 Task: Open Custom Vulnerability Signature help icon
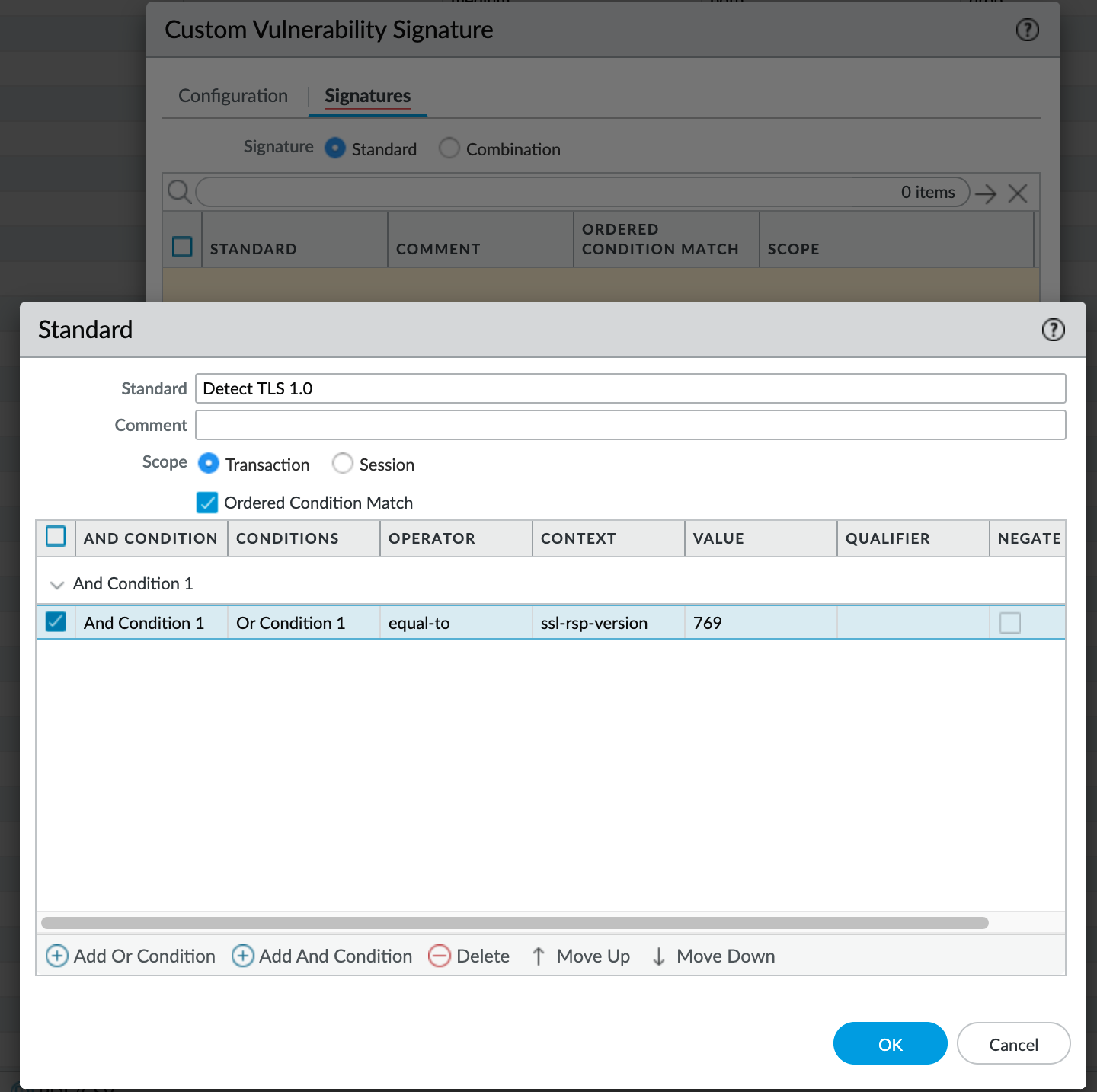pos(1028,30)
